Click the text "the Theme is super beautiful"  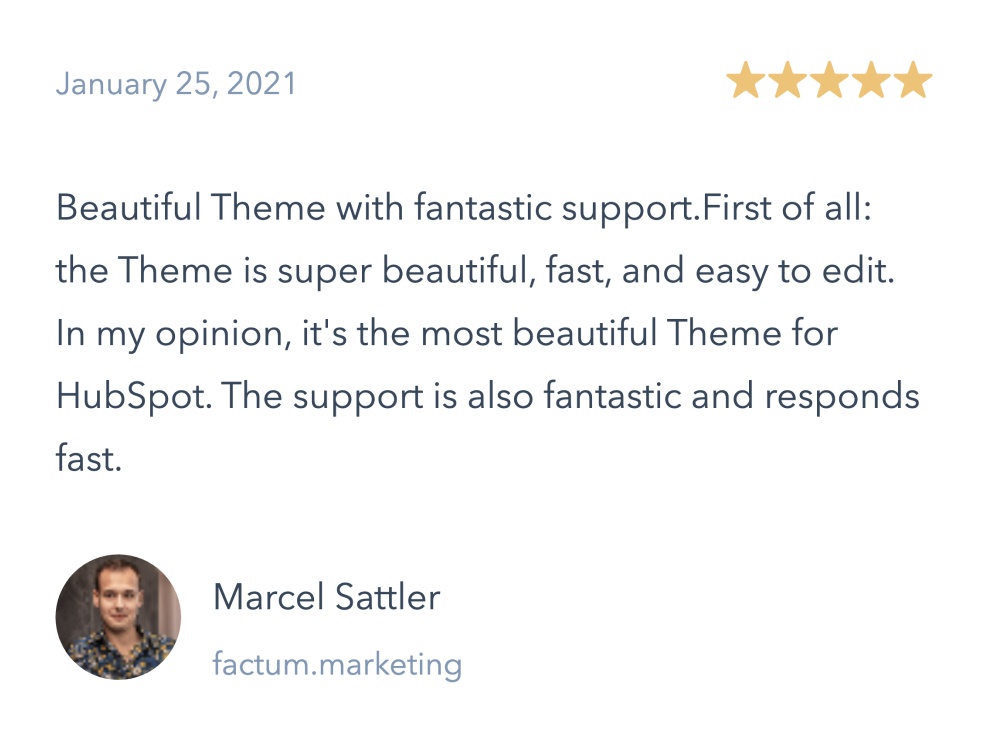pos(292,271)
